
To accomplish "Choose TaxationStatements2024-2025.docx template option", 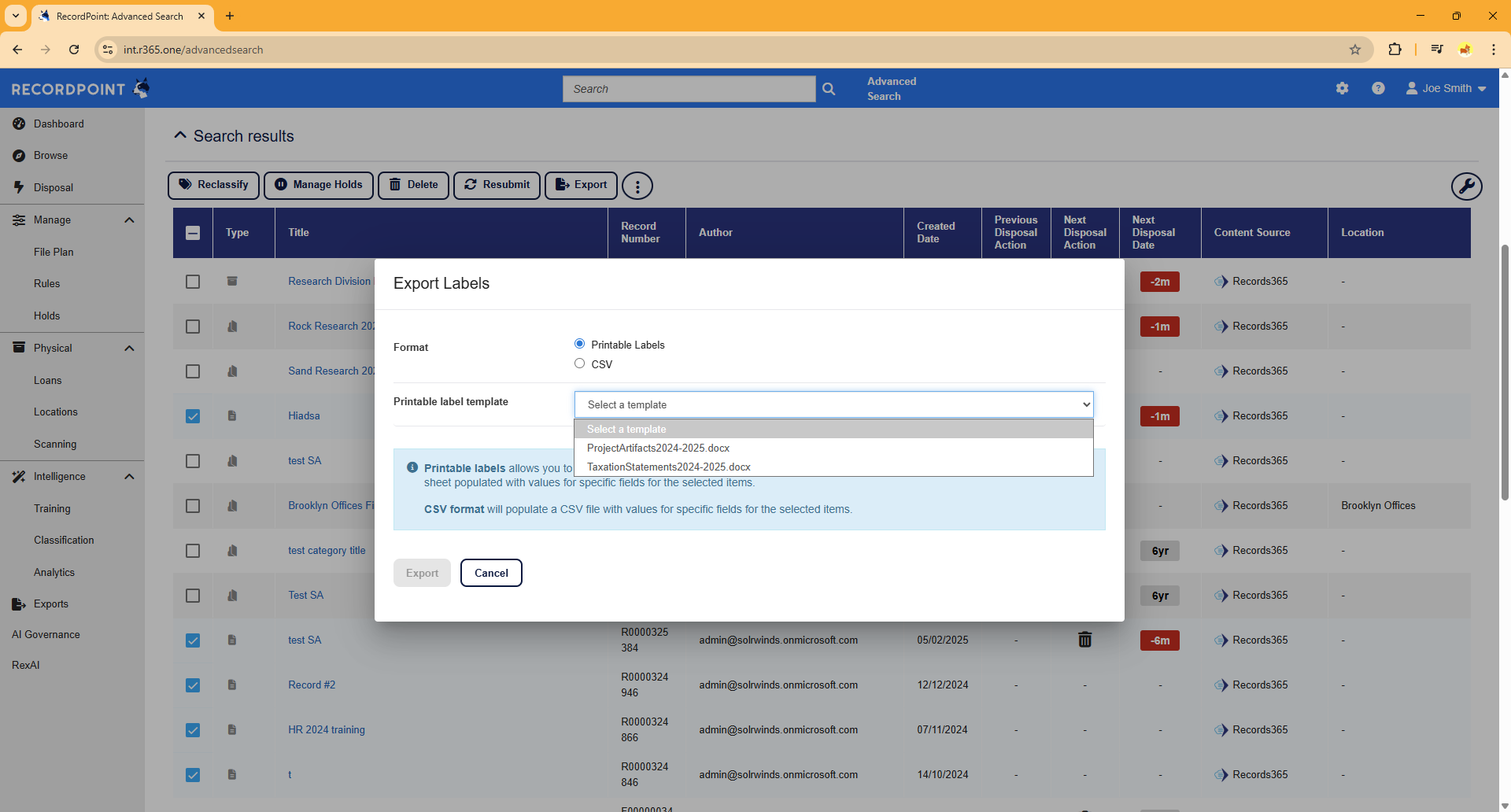I will point(668,467).
